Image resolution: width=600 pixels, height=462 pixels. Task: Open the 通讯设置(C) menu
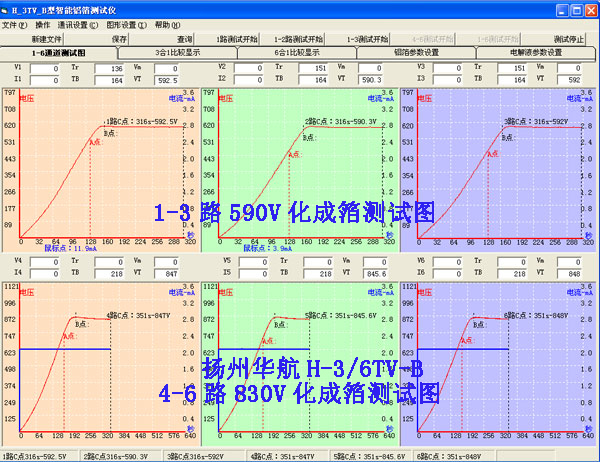[78, 25]
